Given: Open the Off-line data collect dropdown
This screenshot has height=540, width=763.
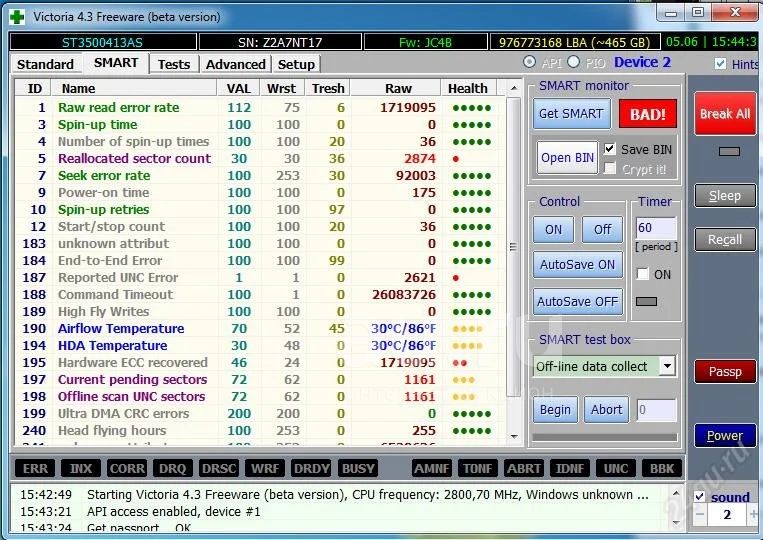Looking at the screenshot, I should tap(668, 366).
